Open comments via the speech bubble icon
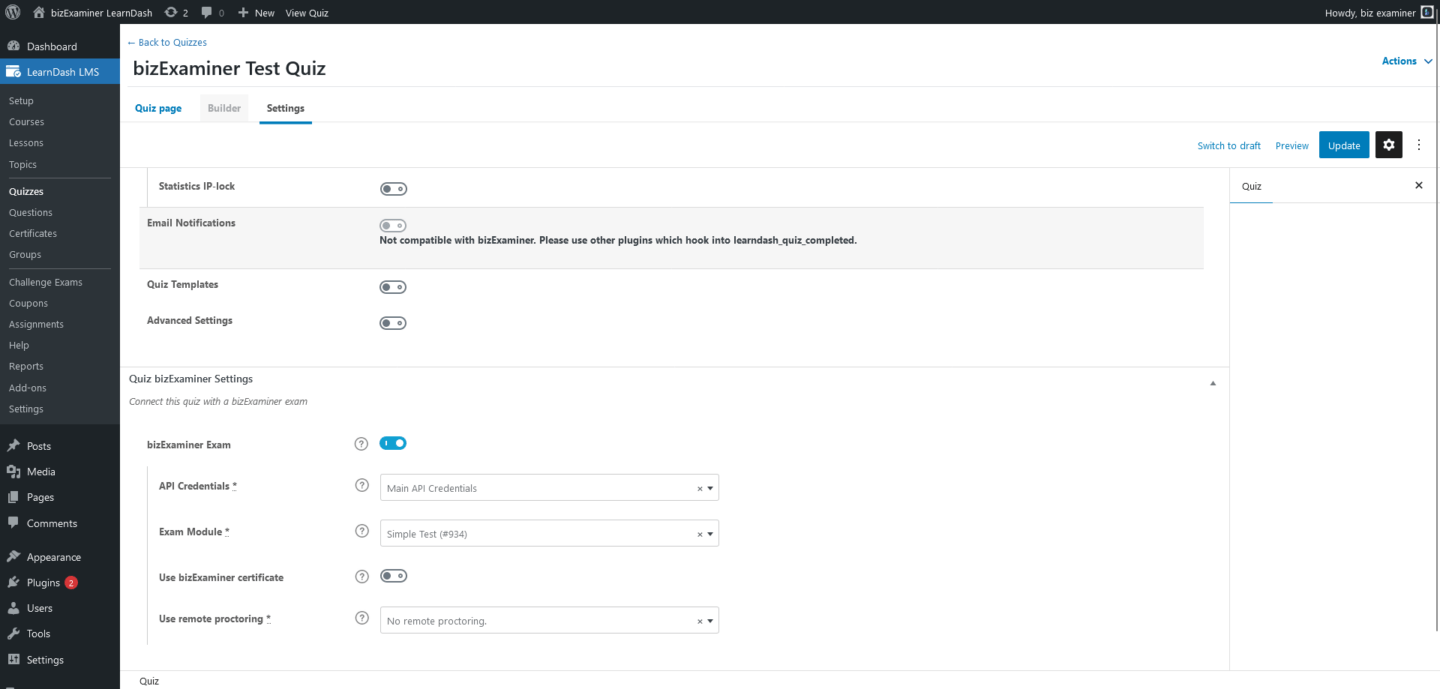1440x689 pixels. coord(205,12)
